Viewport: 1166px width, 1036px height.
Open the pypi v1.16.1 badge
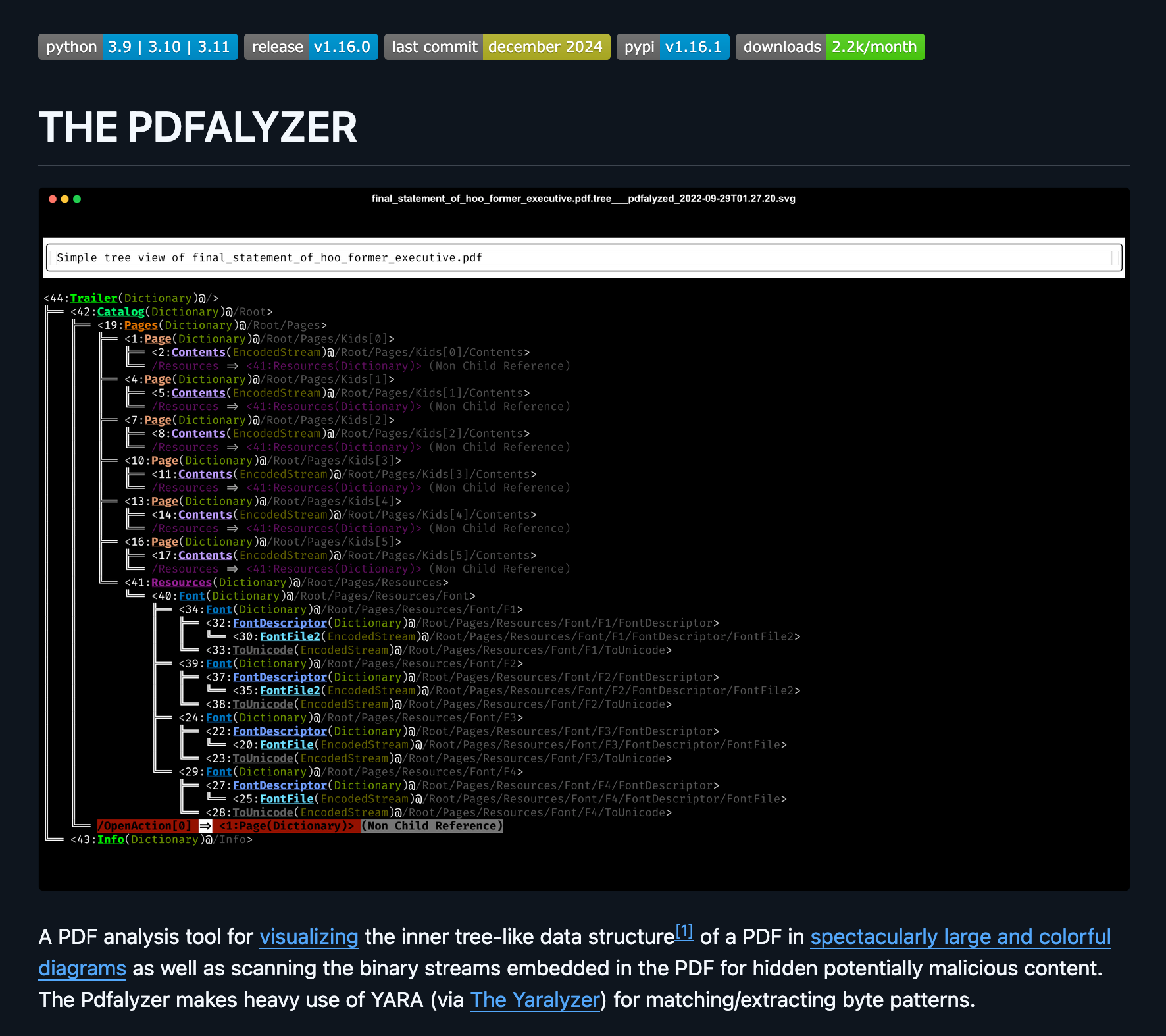click(673, 47)
